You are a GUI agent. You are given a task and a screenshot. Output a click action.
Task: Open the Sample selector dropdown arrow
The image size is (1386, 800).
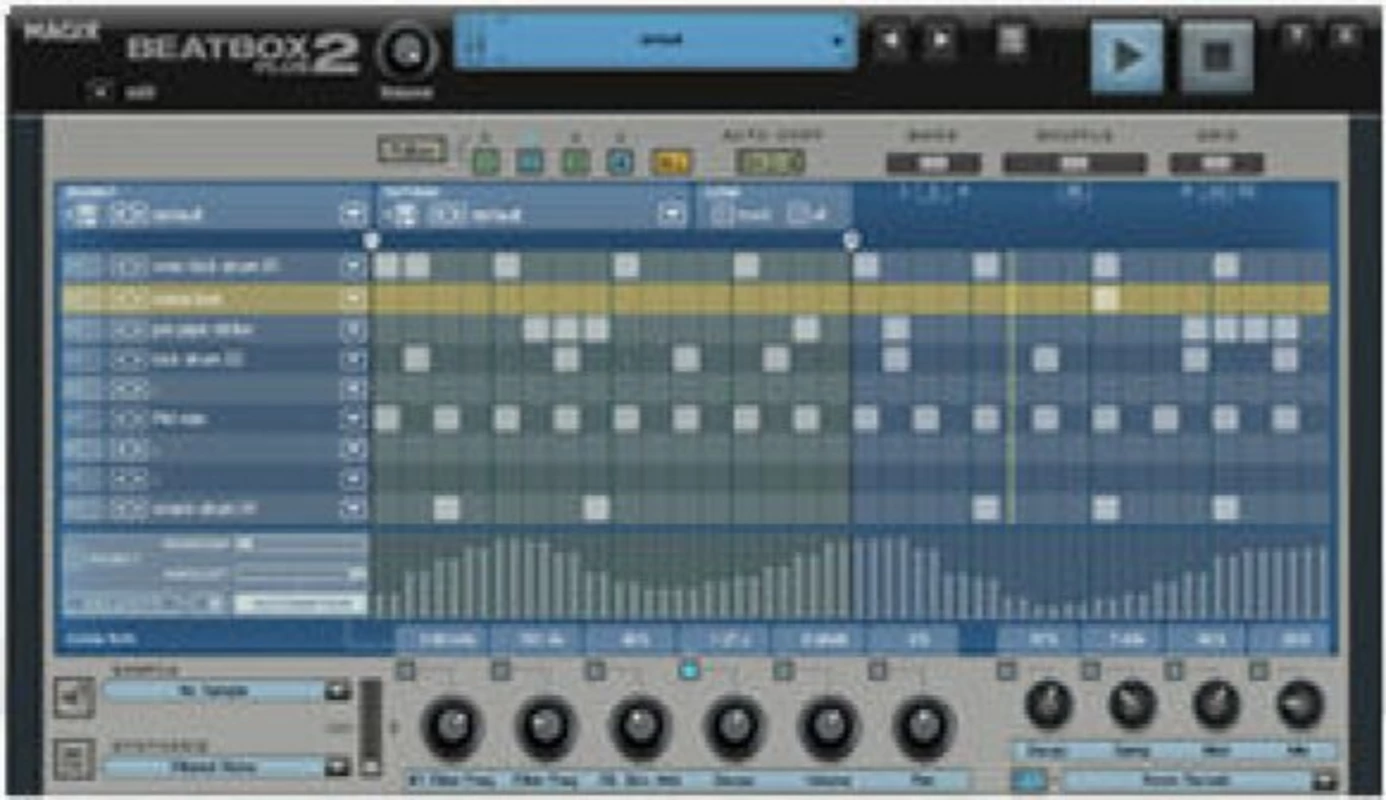coord(337,691)
